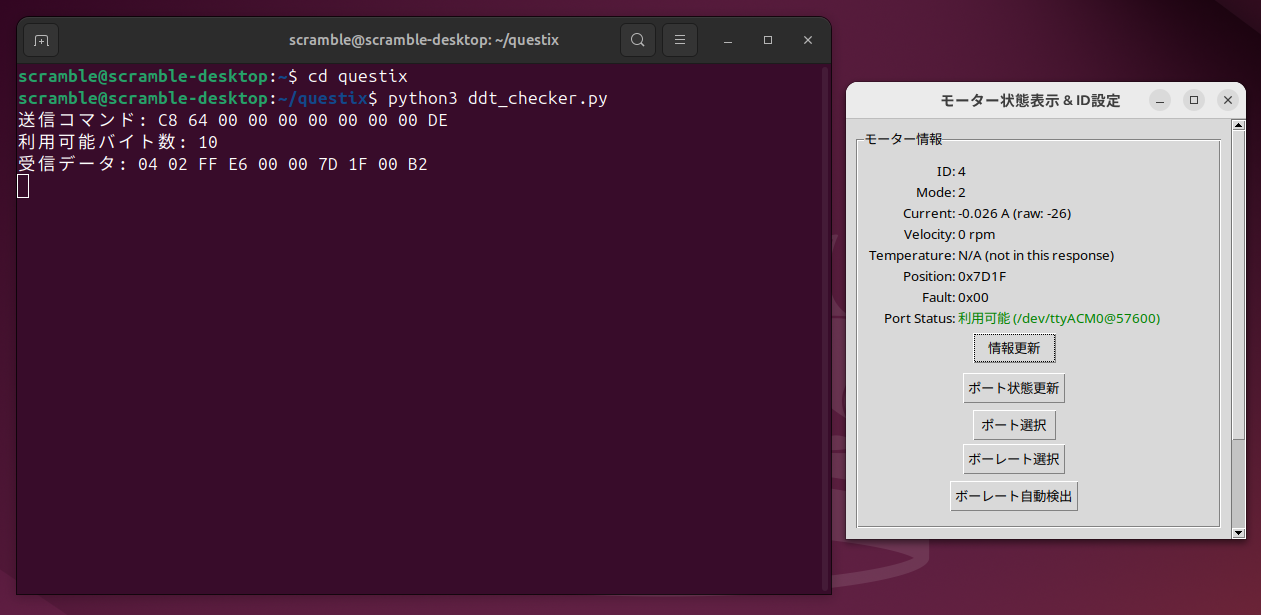Click the motor window scrollbar down arrow
This screenshot has width=1261, height=615.
click(x=1238, y=533)
